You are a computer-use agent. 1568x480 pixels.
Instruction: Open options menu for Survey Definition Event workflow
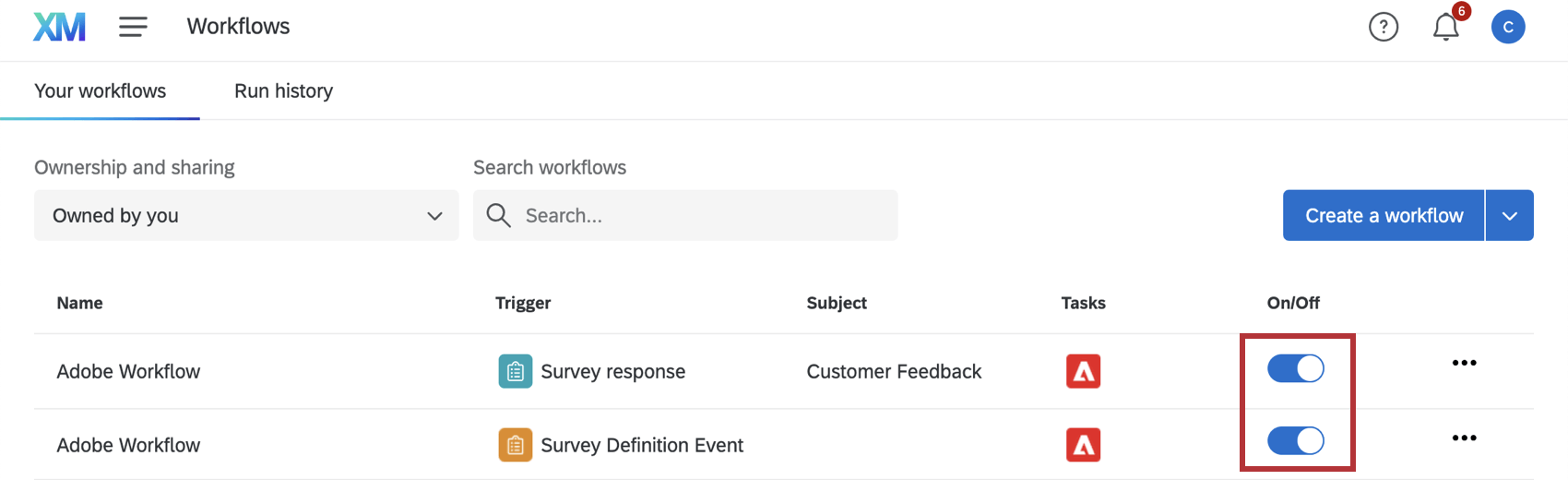pyautogui.click(x=1464, y=438)
